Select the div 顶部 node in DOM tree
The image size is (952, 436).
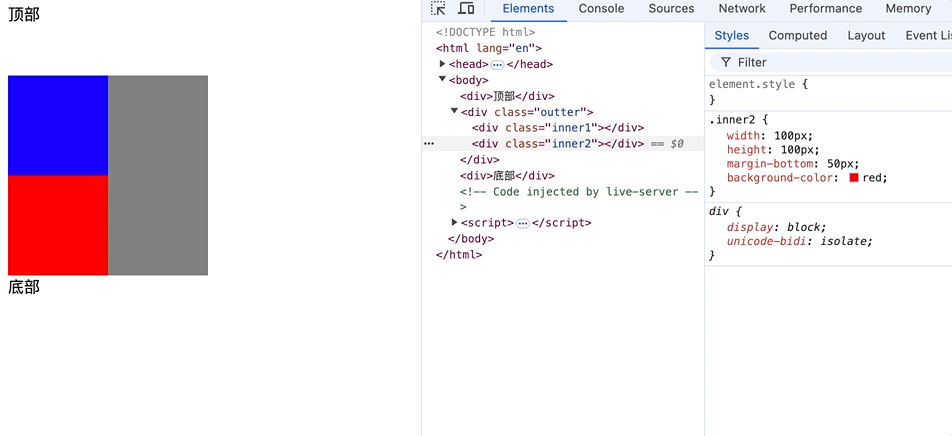[507, 96]
